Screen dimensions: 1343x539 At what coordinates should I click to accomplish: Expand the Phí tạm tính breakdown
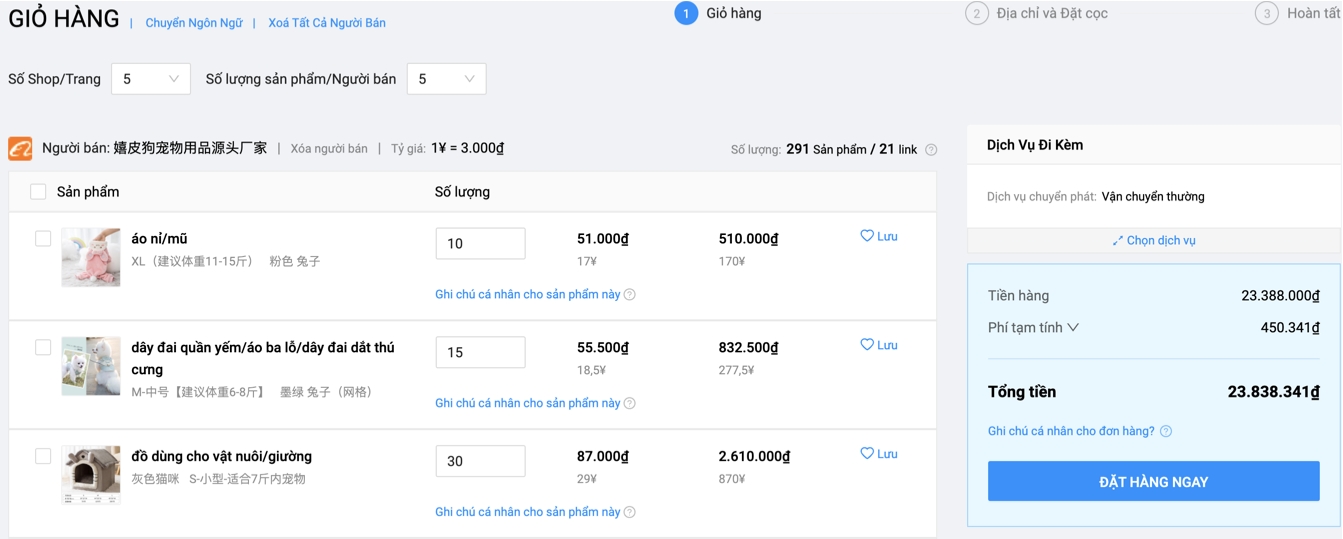pyautogui.click(x=1073, y=328)
